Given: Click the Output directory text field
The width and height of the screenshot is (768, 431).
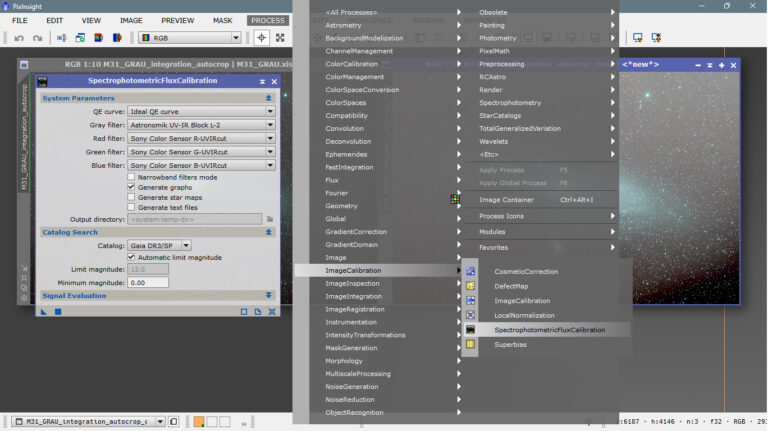Looking at the screenshot, I should [x=194, y=219].
